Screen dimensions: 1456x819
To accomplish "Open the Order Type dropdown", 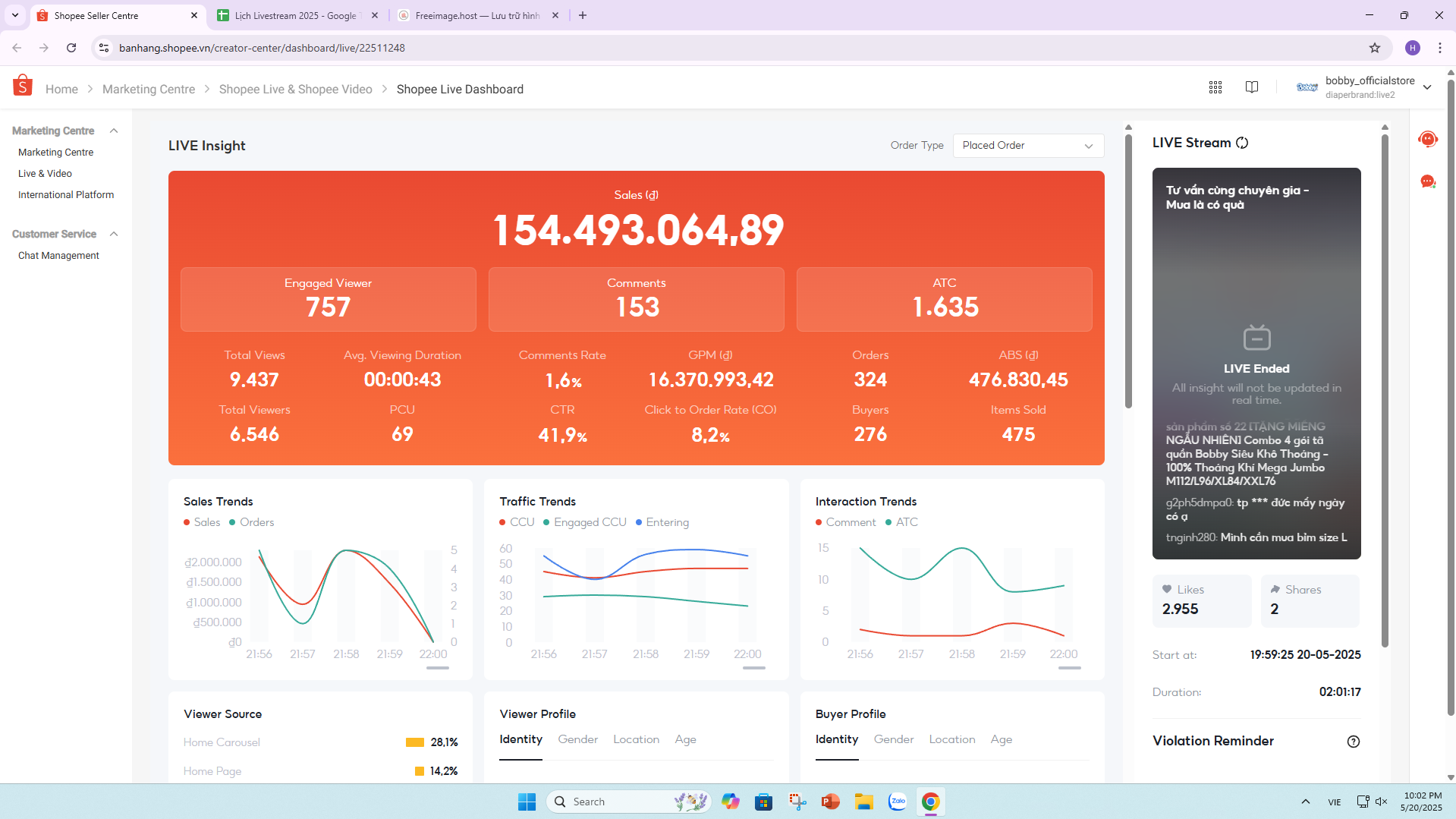I will pos(1028,146).
